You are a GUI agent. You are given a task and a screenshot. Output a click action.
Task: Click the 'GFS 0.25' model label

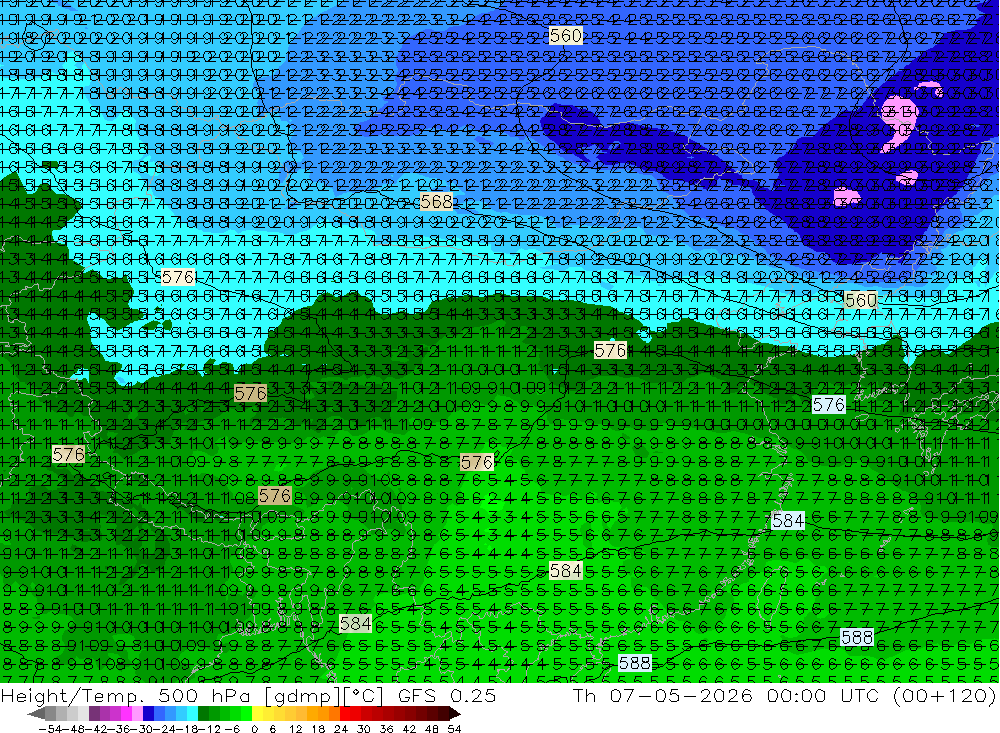(x=446, y=695)
